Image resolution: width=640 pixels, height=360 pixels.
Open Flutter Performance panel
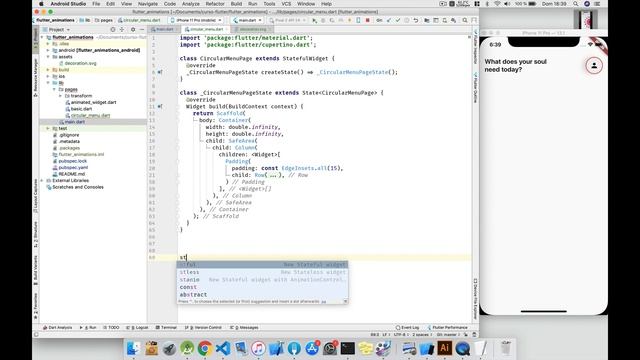447,327
